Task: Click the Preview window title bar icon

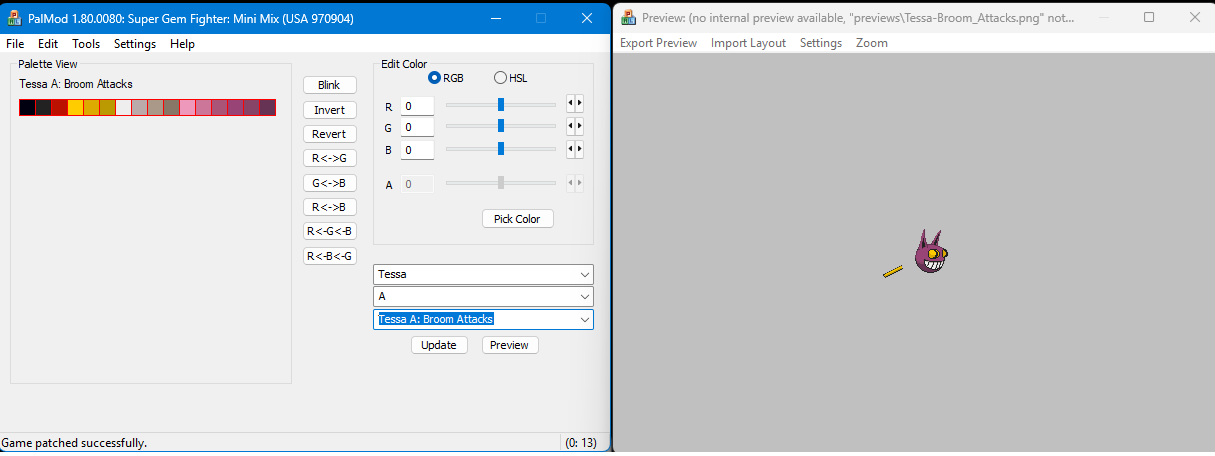Action: 628,17
